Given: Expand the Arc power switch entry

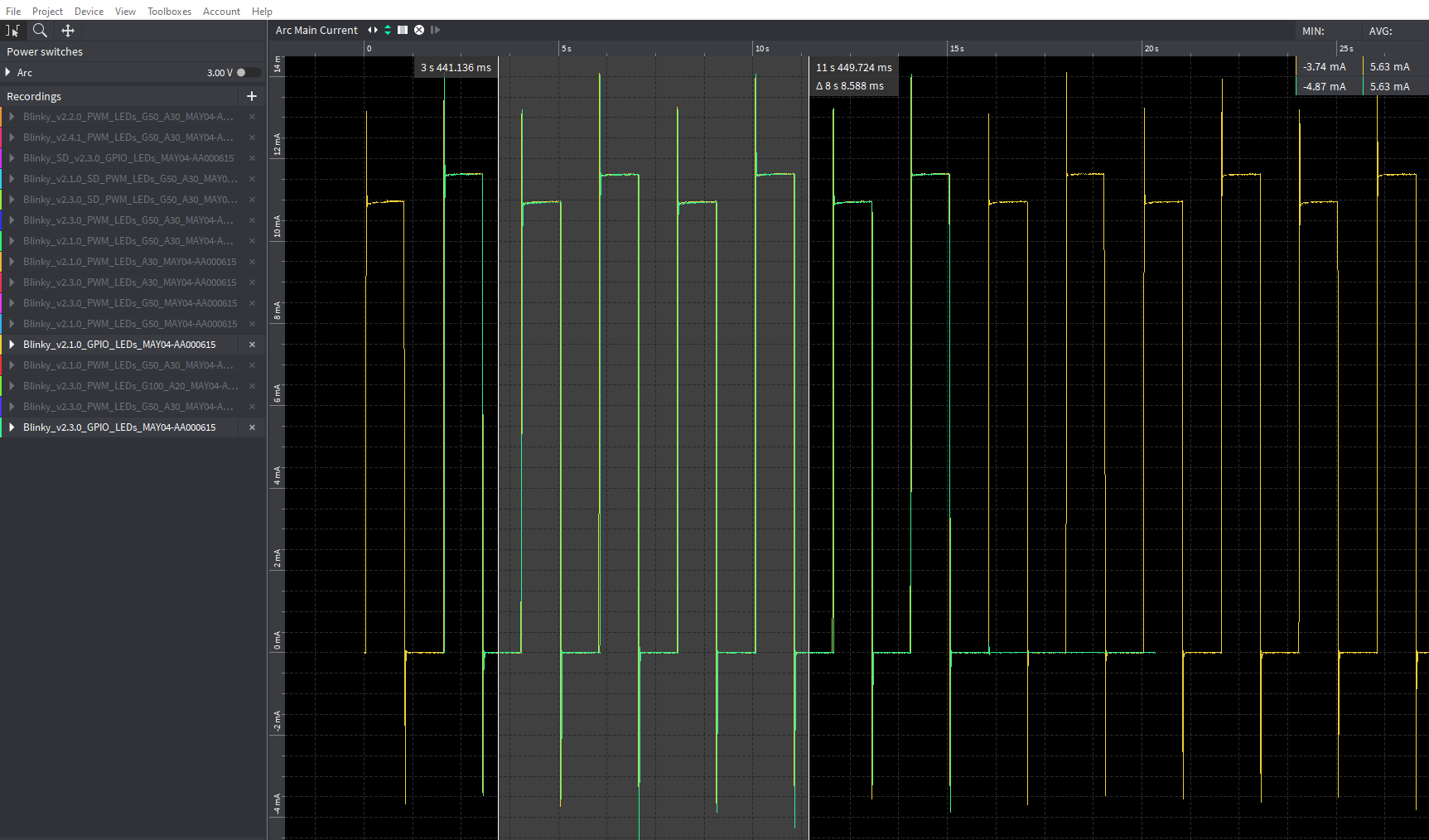Looking at the screenshot, I should 8,72.
